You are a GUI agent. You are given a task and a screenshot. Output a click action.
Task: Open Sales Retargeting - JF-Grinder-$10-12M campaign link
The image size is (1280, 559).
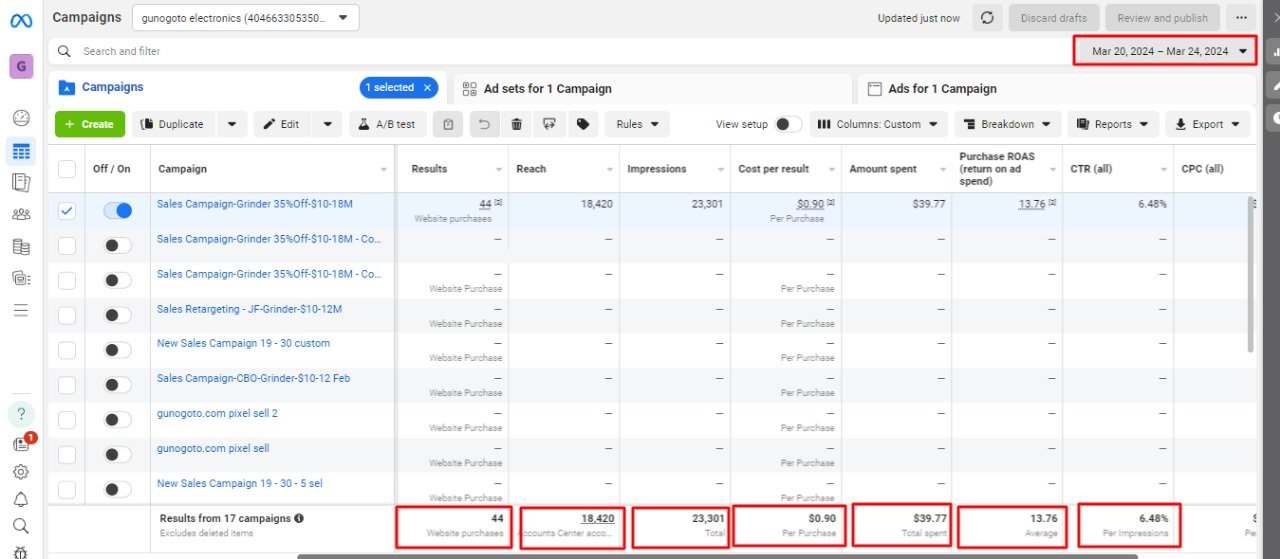pyautogui.click(x=249, y=309)
